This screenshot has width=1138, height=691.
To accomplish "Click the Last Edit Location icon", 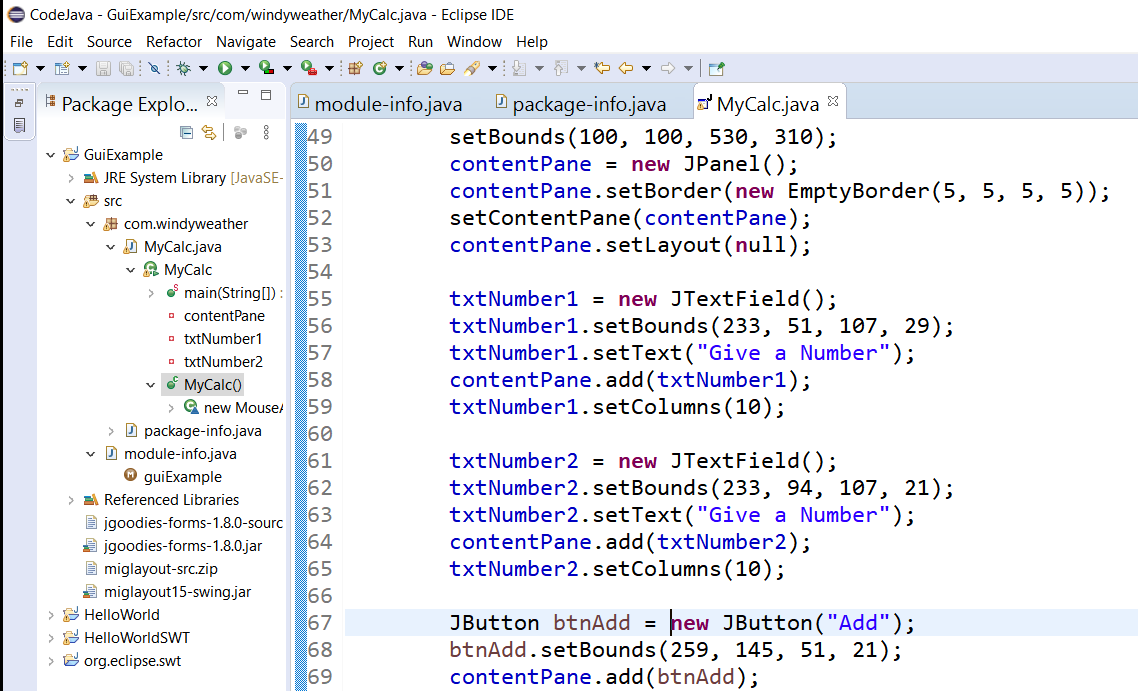I will point(601,68).
